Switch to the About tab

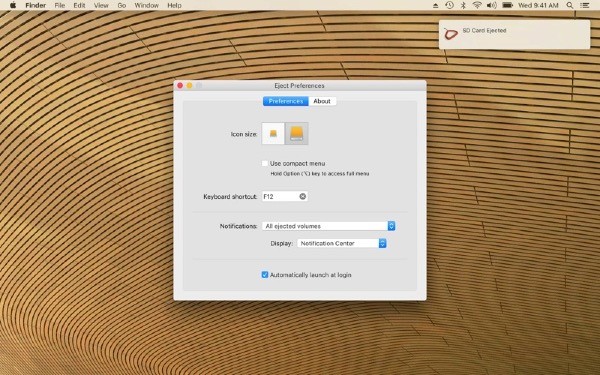click(x=322, y=101)
